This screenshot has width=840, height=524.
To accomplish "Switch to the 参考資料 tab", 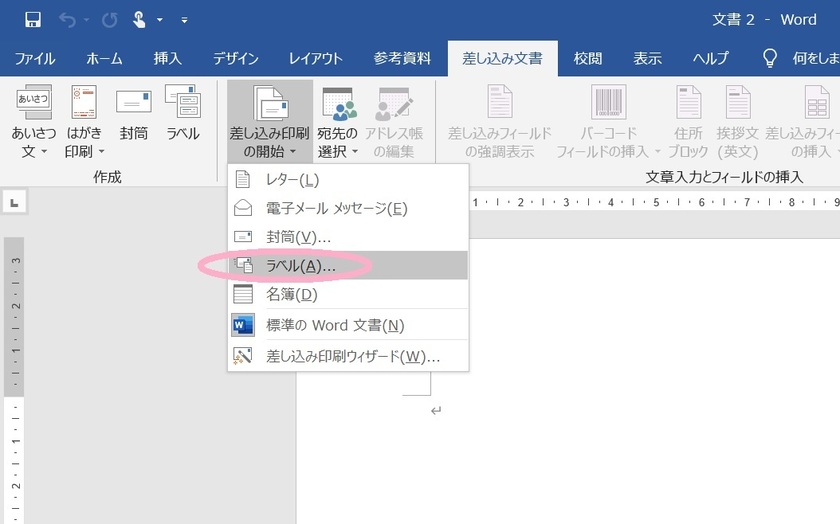I will [402, 58].
